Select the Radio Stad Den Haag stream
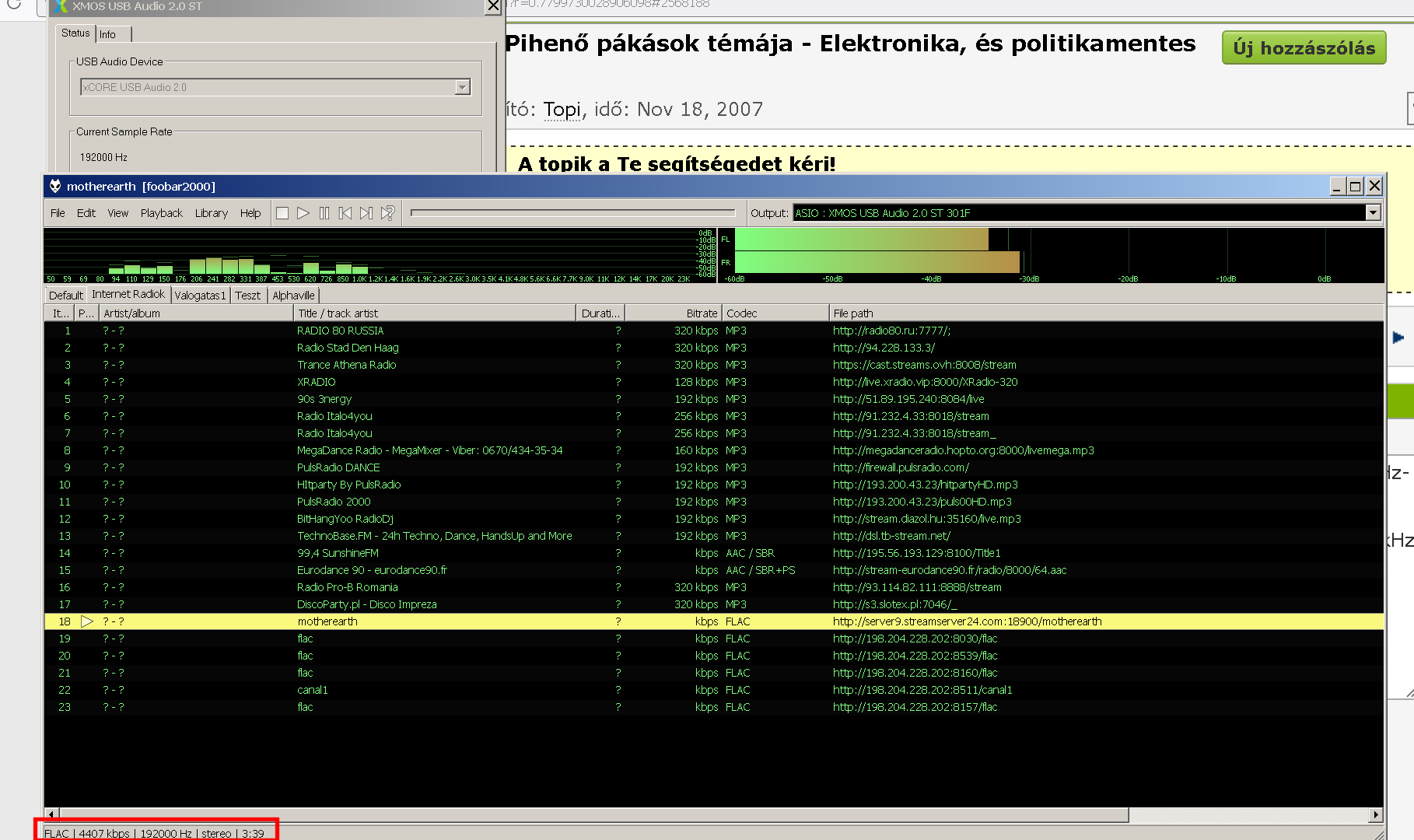Viewport: 1414px width, 840px height. (x=713, y=348)
